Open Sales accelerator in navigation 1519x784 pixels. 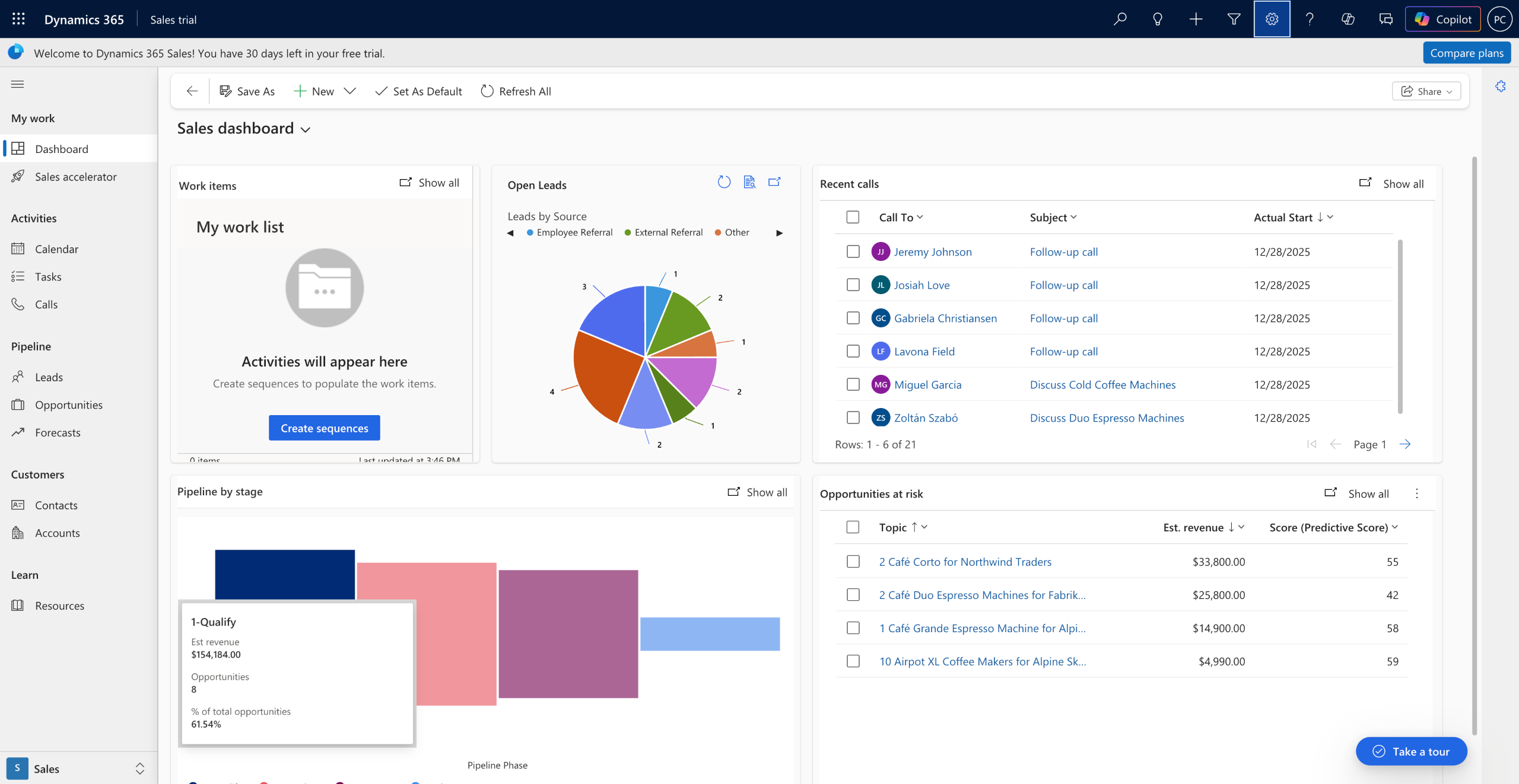75,177
